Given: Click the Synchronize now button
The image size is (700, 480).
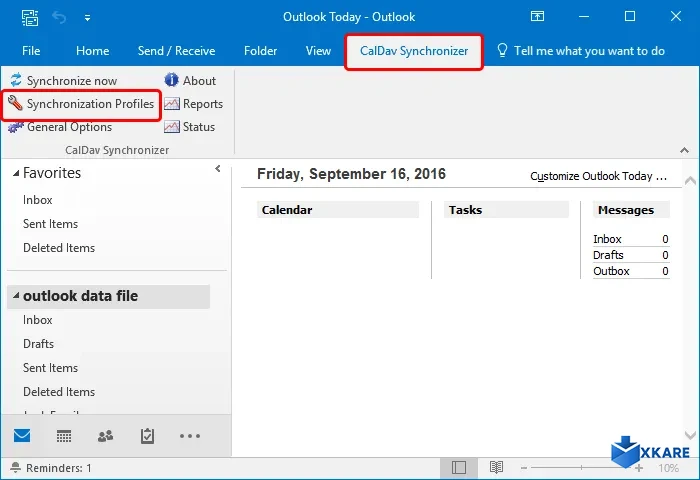Looking at the screenshot, I should pyautogui.click(x=63, y=81).
